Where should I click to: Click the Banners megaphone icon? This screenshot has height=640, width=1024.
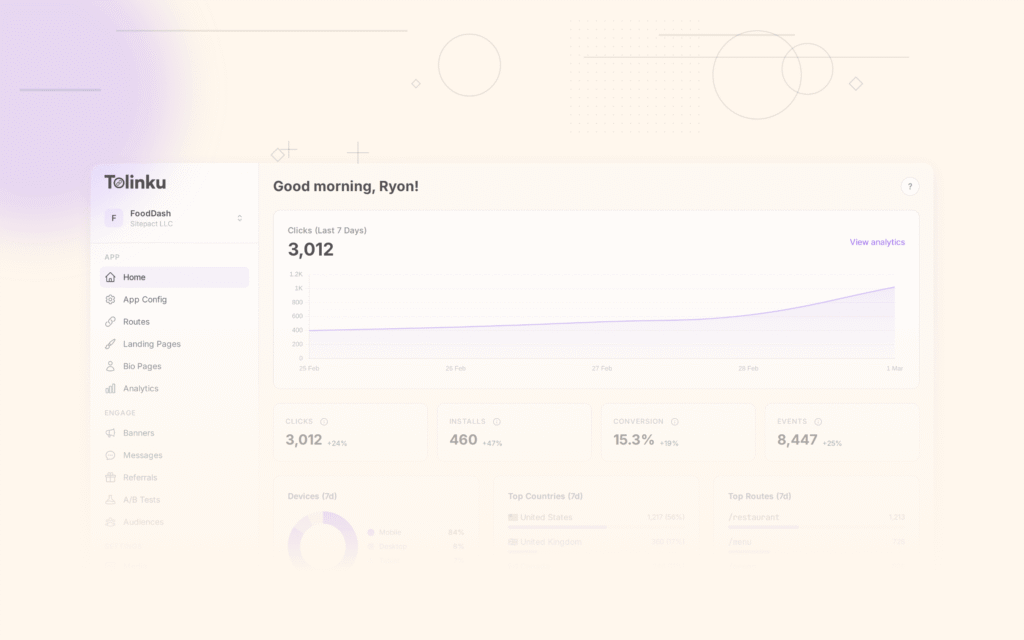[110, 432]
